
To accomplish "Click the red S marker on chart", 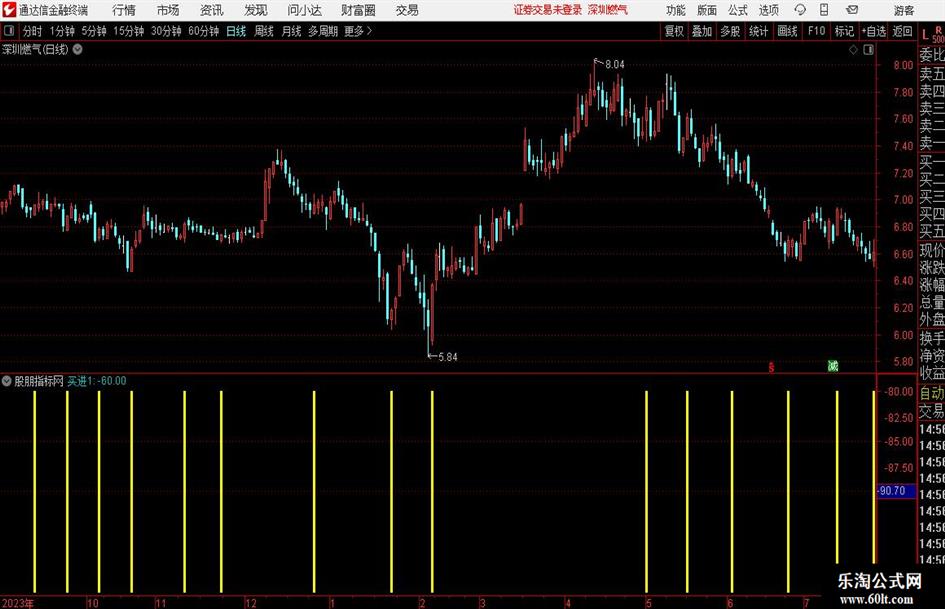I will point(771,367).
